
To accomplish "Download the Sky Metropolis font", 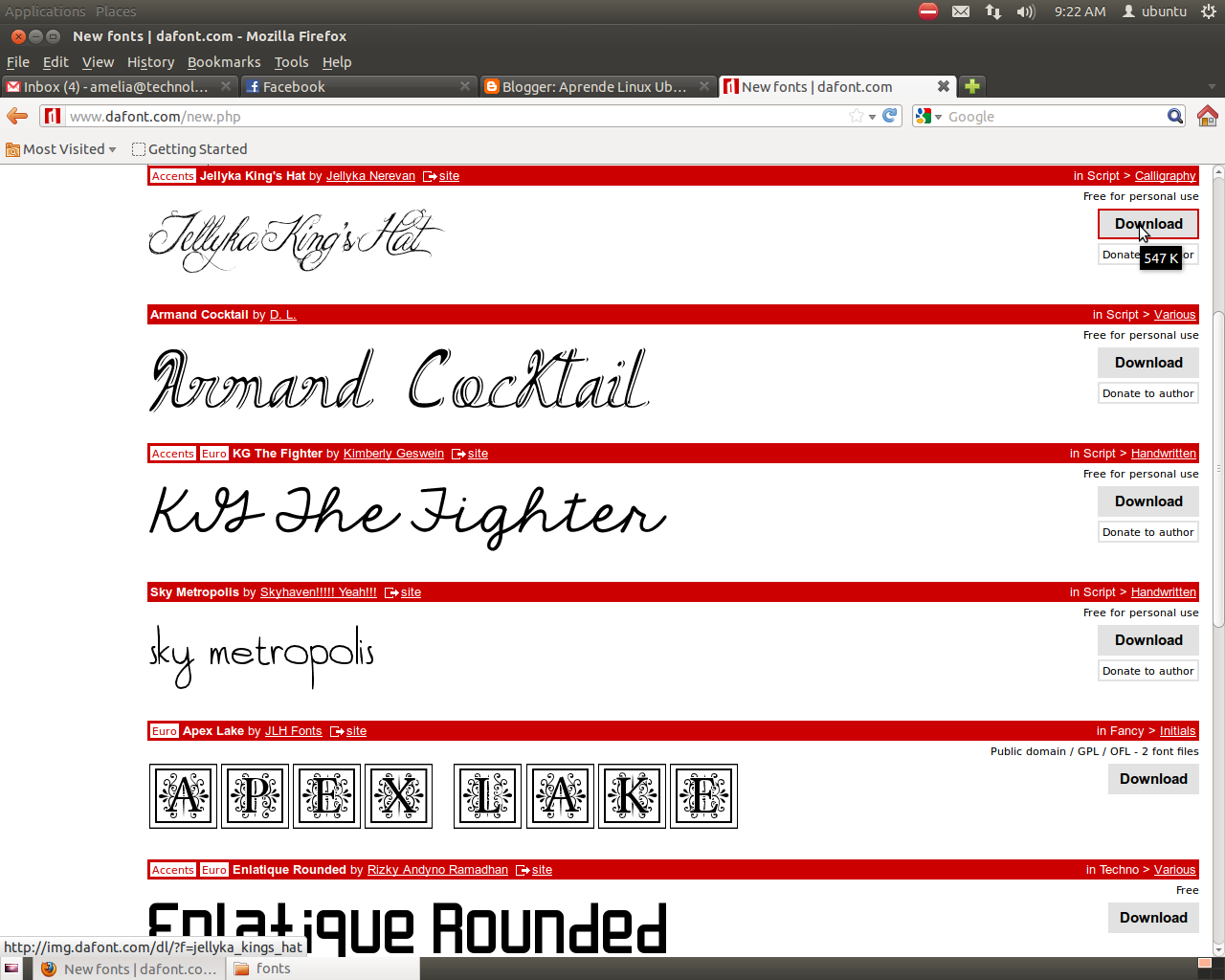I will pos(1148,640).
